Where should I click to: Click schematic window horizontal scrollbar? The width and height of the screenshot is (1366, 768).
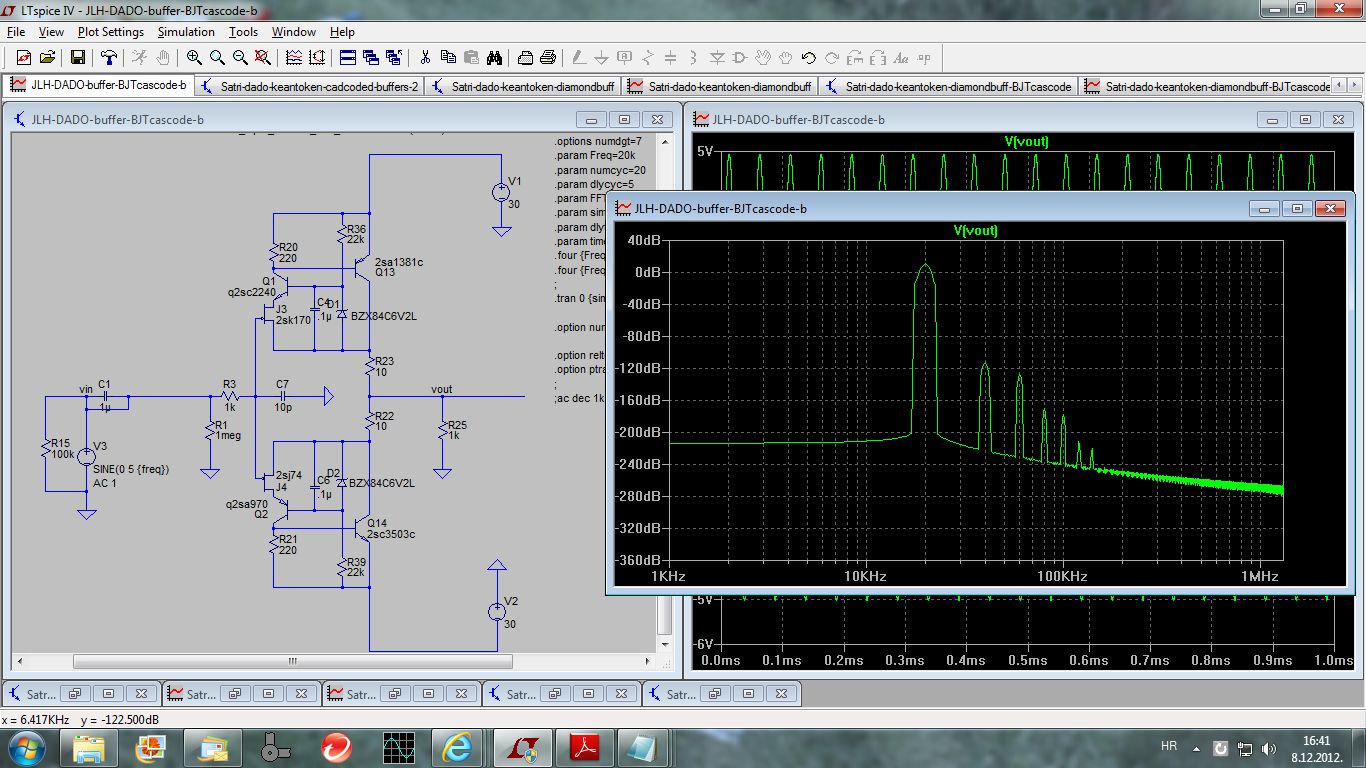pyautogui.click(x=292, y=662)
